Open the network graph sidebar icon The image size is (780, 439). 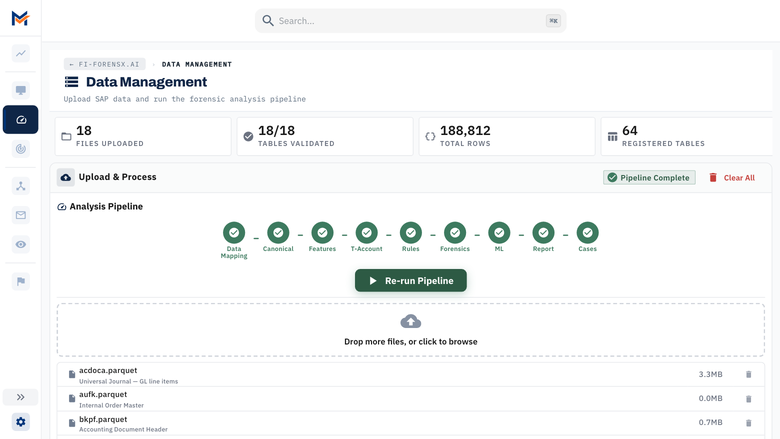pyautogui.click(x=20, y=186)
